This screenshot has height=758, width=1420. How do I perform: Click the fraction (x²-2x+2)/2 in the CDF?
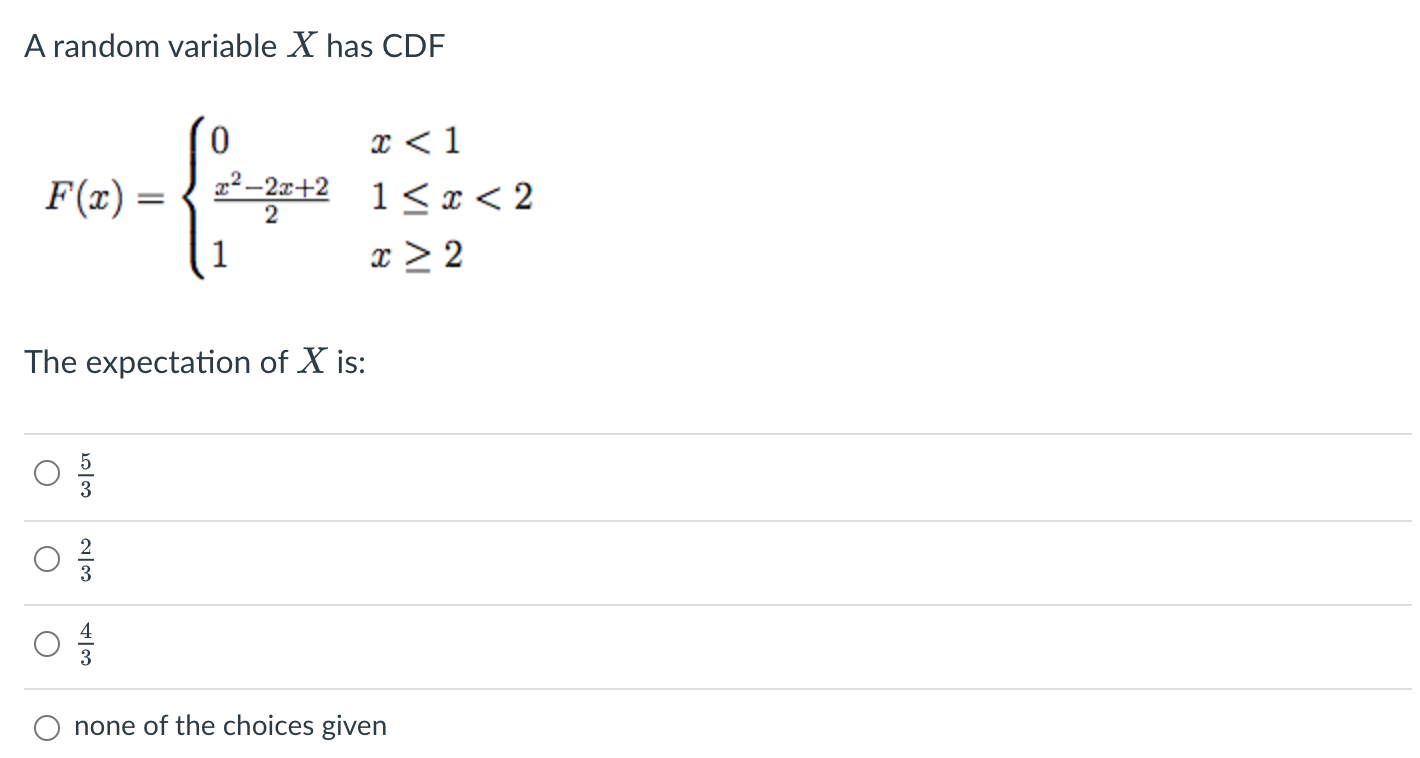(x=270, y=196)
